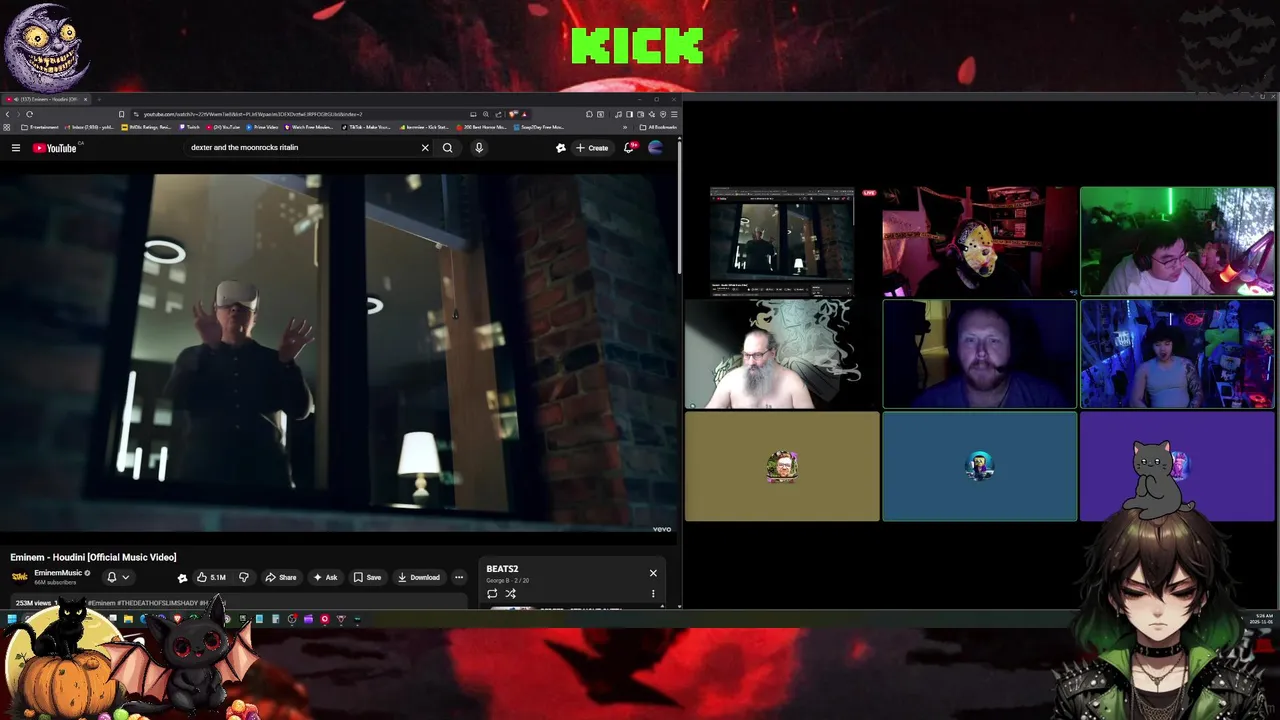Download the video
1280x720 pixels.
point(418,577)
